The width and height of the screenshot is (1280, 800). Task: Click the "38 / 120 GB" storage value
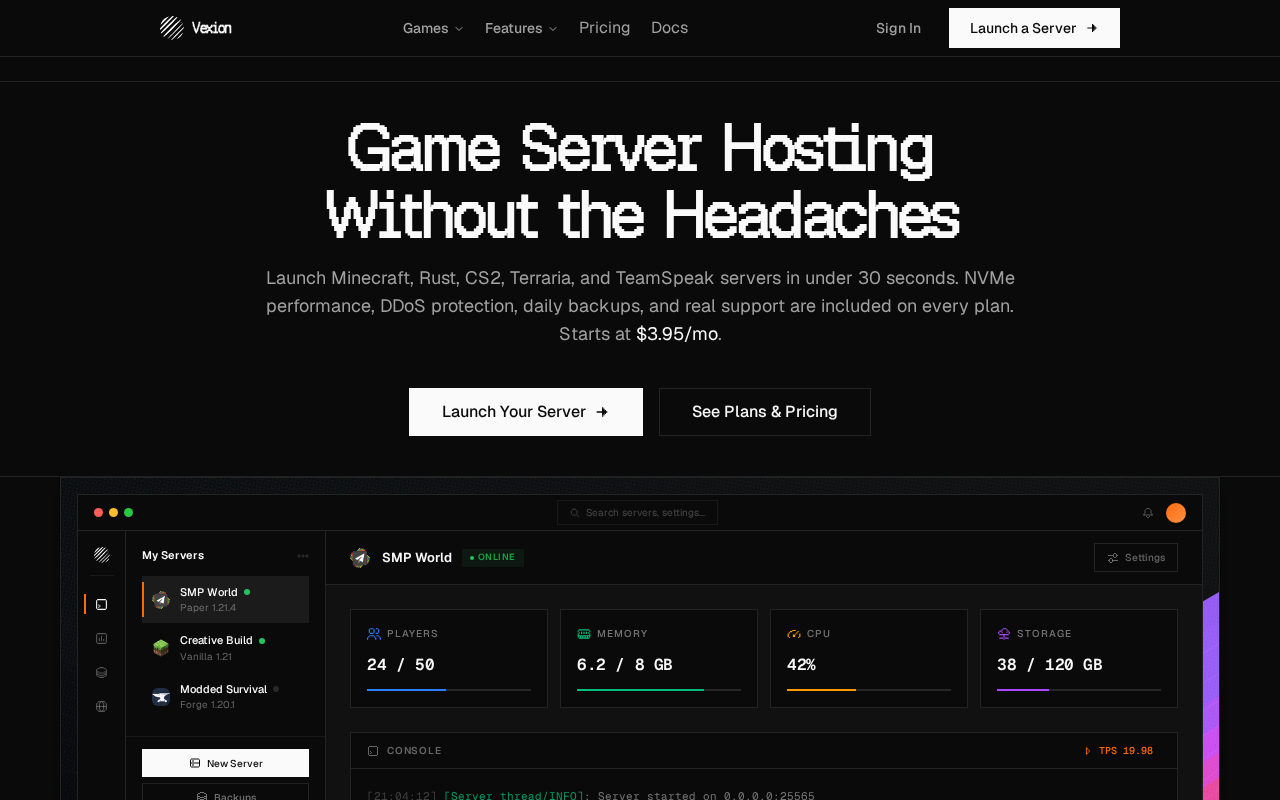(1050, 665)
